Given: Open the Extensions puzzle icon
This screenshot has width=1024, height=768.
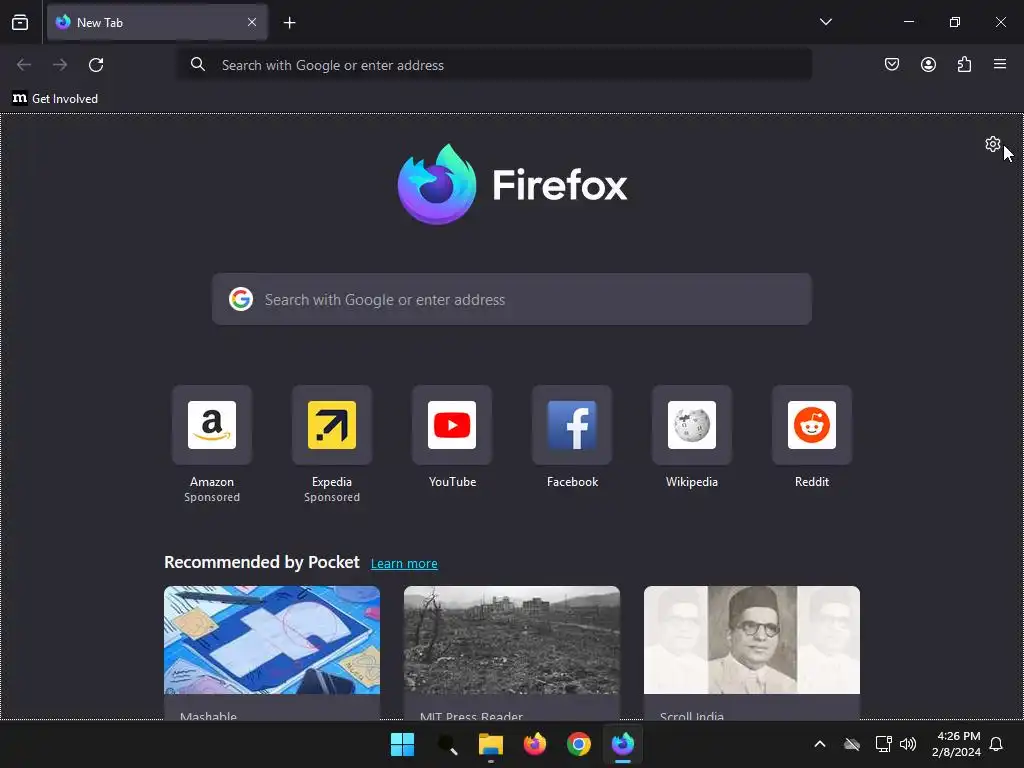Looking at the screenshot, I should [964, 64].
